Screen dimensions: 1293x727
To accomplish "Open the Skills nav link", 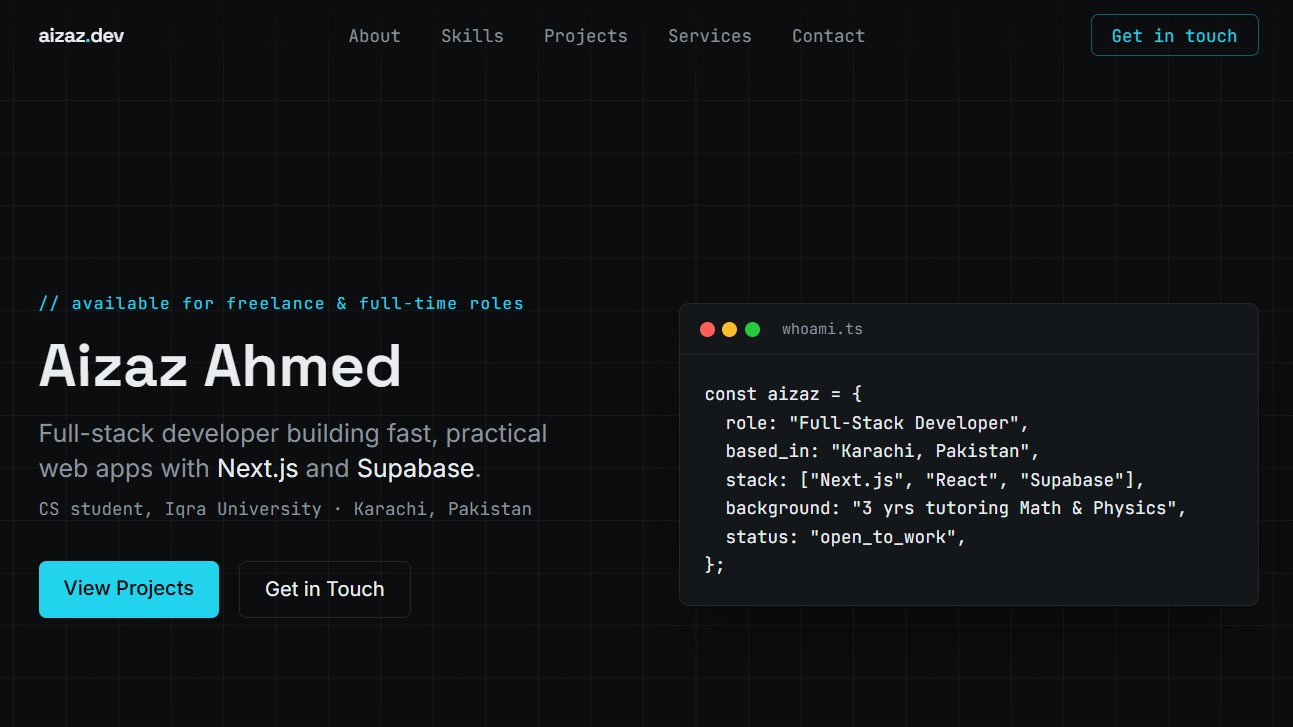I will [x=472, y=36].
